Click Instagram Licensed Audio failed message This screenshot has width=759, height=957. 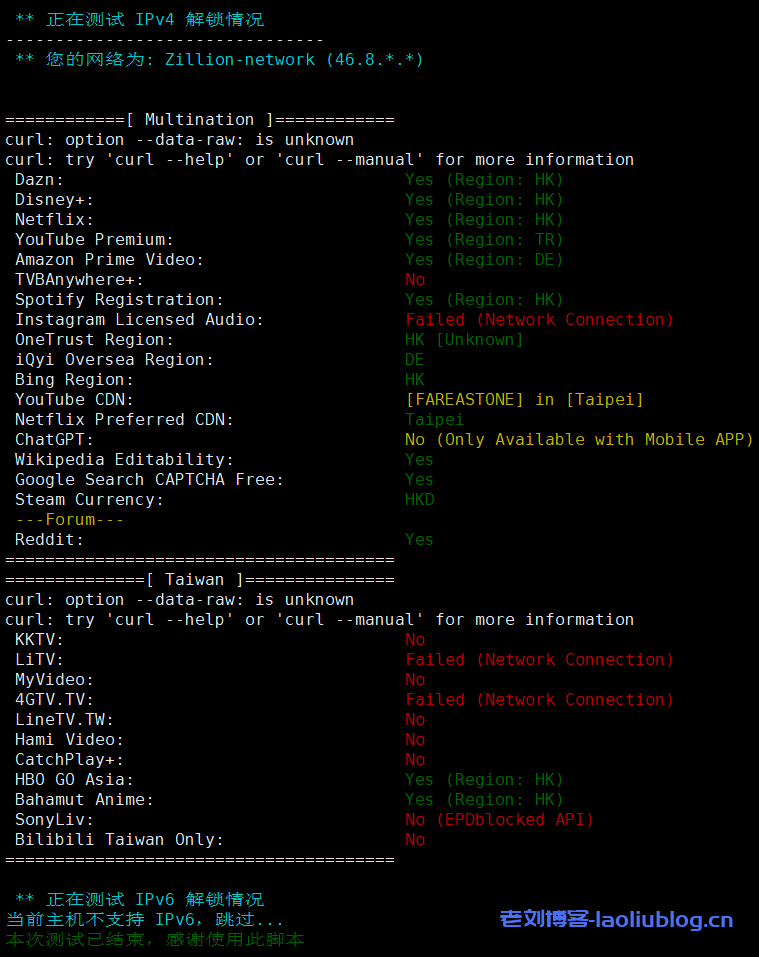click(x=539, y=320)
